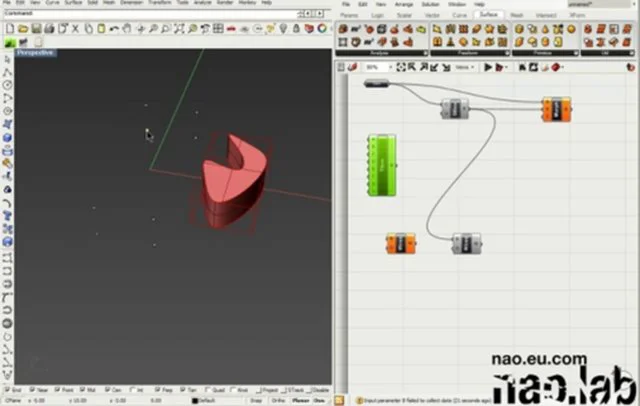640x406 pixels.
Task: Toggle Snap in Rhino status bar
Action: click(256, 401)
